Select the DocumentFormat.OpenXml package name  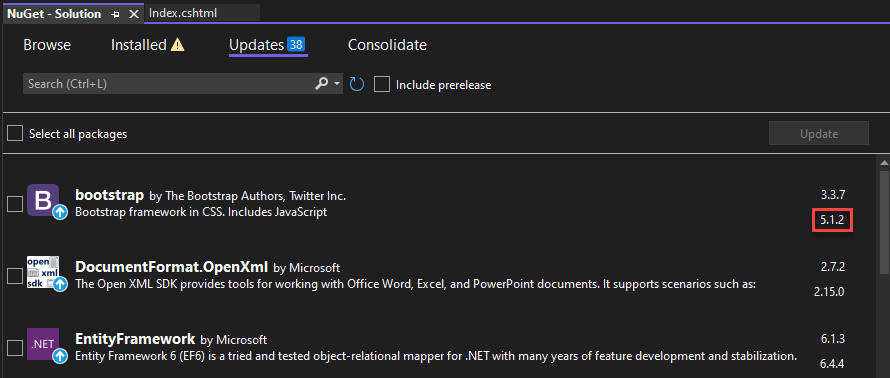point(171,266)
